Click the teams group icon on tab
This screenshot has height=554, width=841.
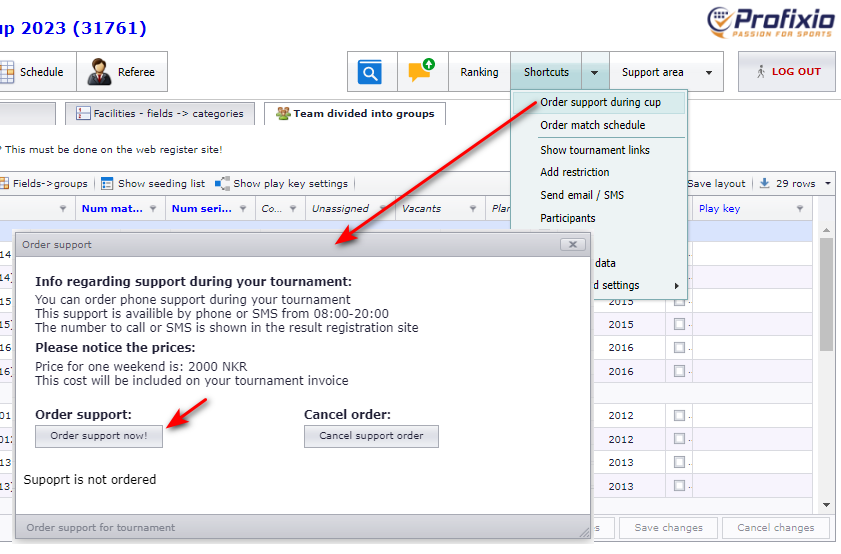(x=283, y=113)
